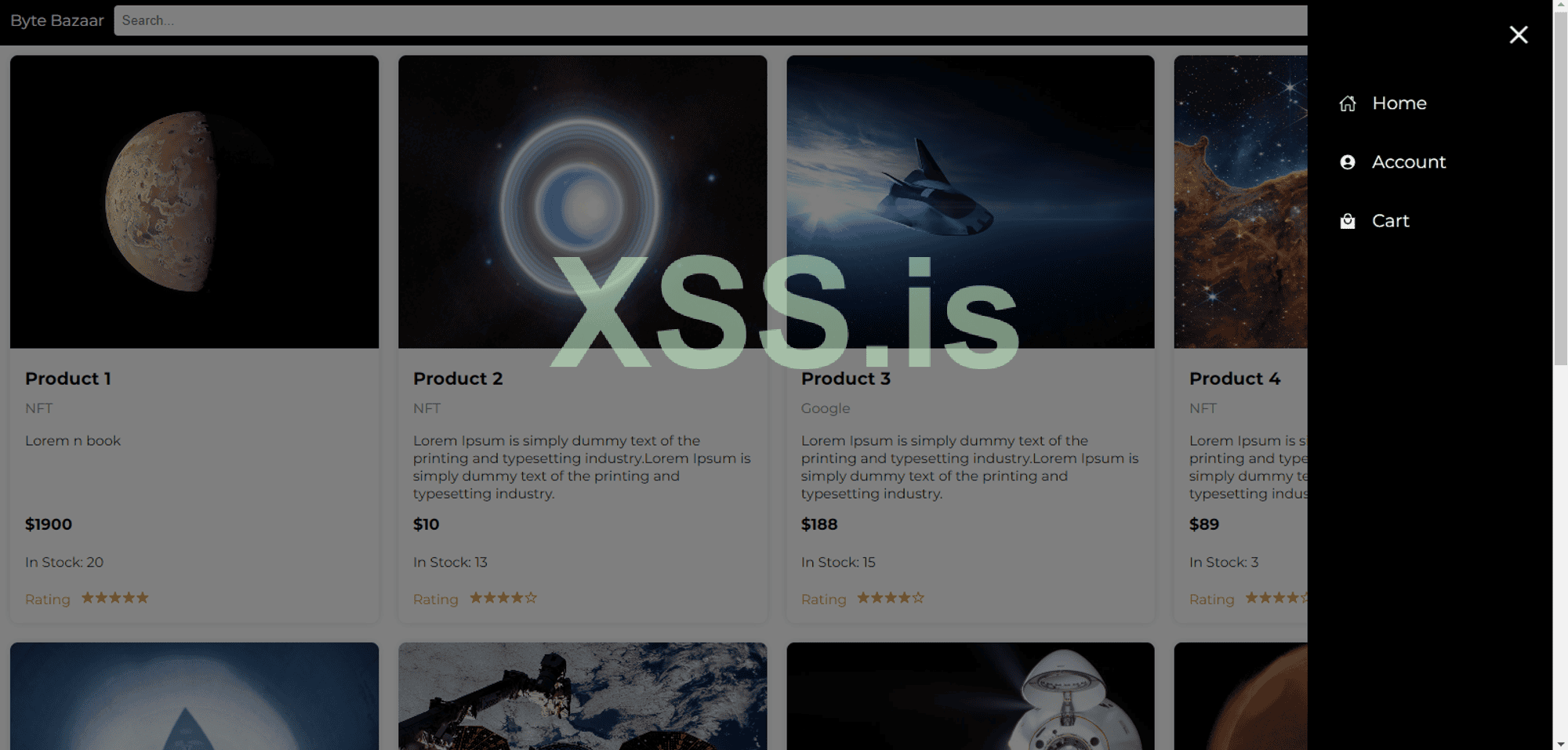Viewport: 1568px width, 750px height.
Task: Click the Cart shopping bag icon
Action: 1348,221
